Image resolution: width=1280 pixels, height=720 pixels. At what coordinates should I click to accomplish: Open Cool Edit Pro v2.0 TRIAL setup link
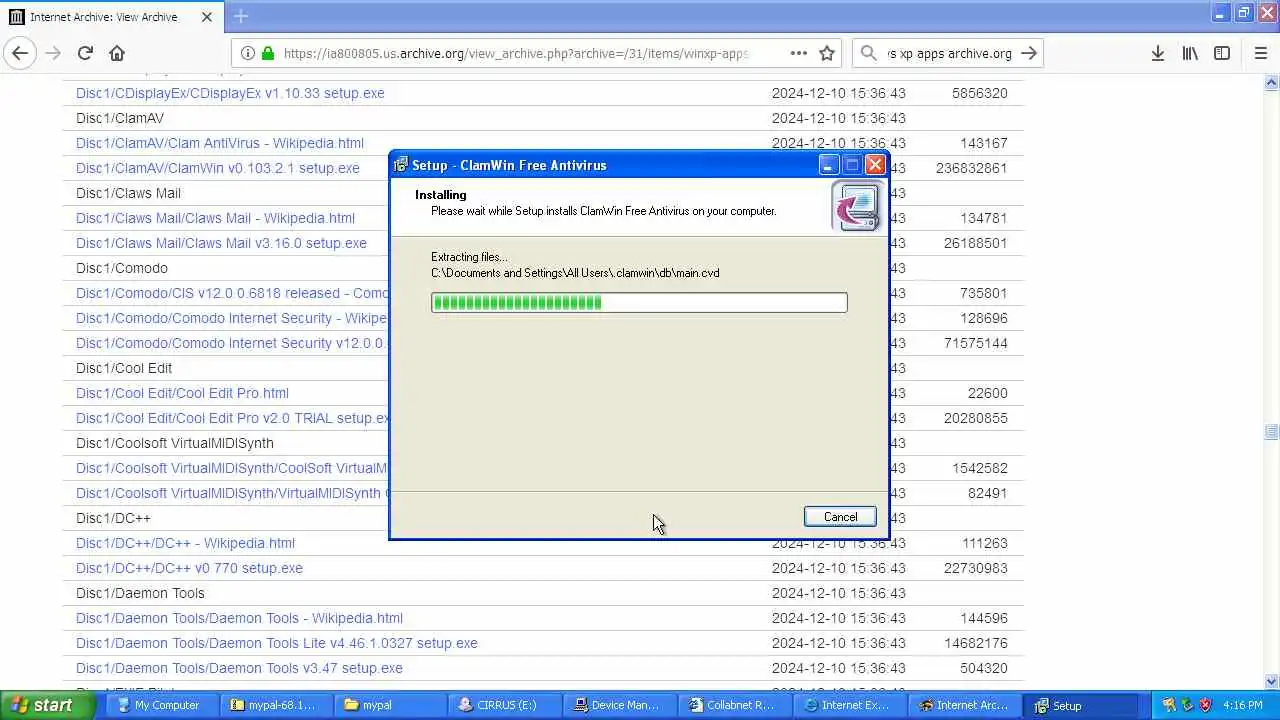232,418
